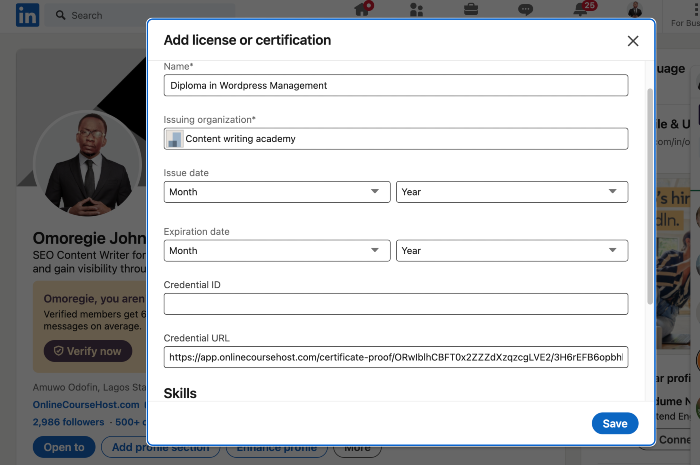The width and height of the screenshot is (700, 465).
Task: Click the issuing organization logo thumbnail
Action: (174, 139)
